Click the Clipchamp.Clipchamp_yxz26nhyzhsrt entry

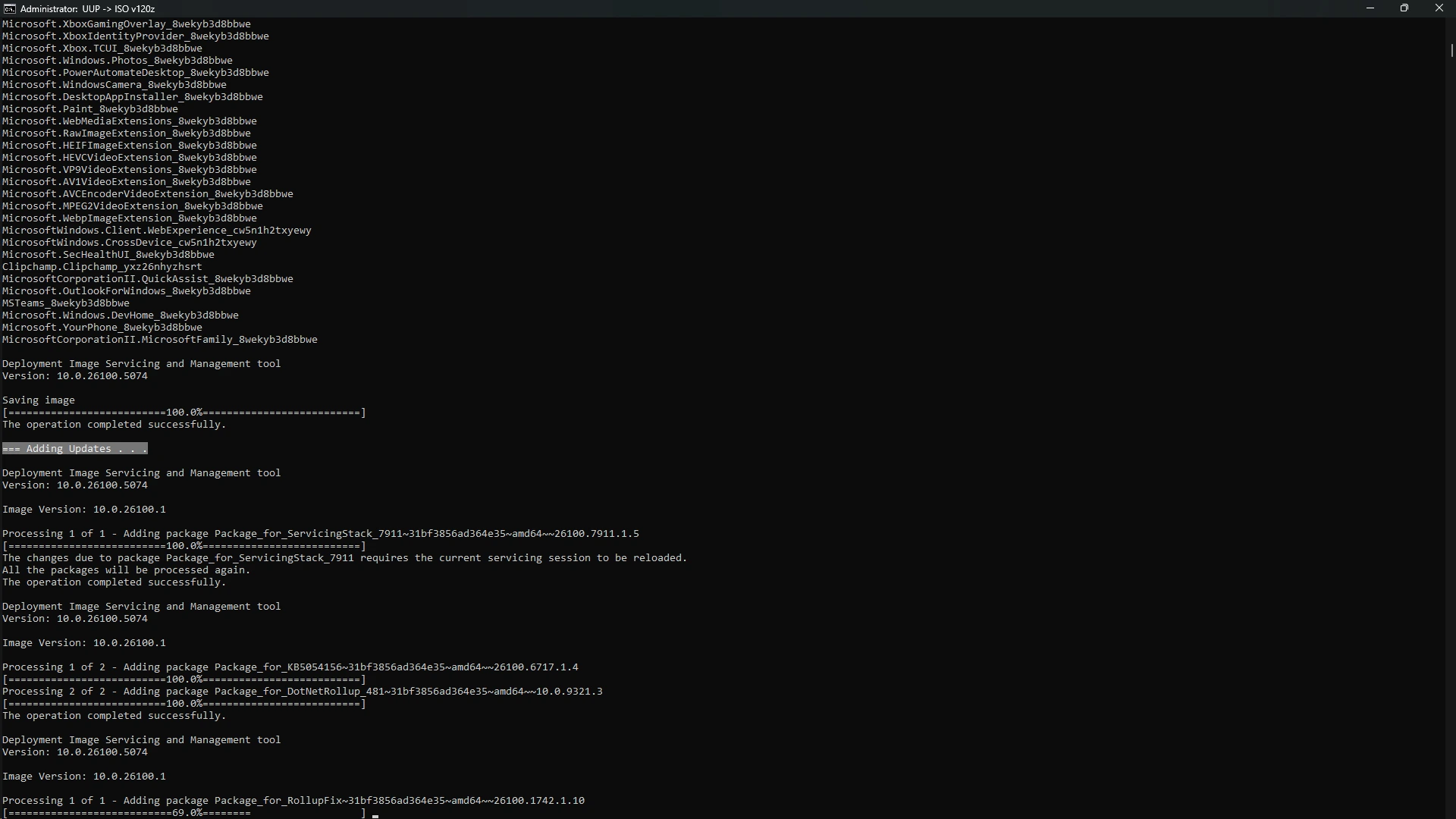click(x=102, y=267)
